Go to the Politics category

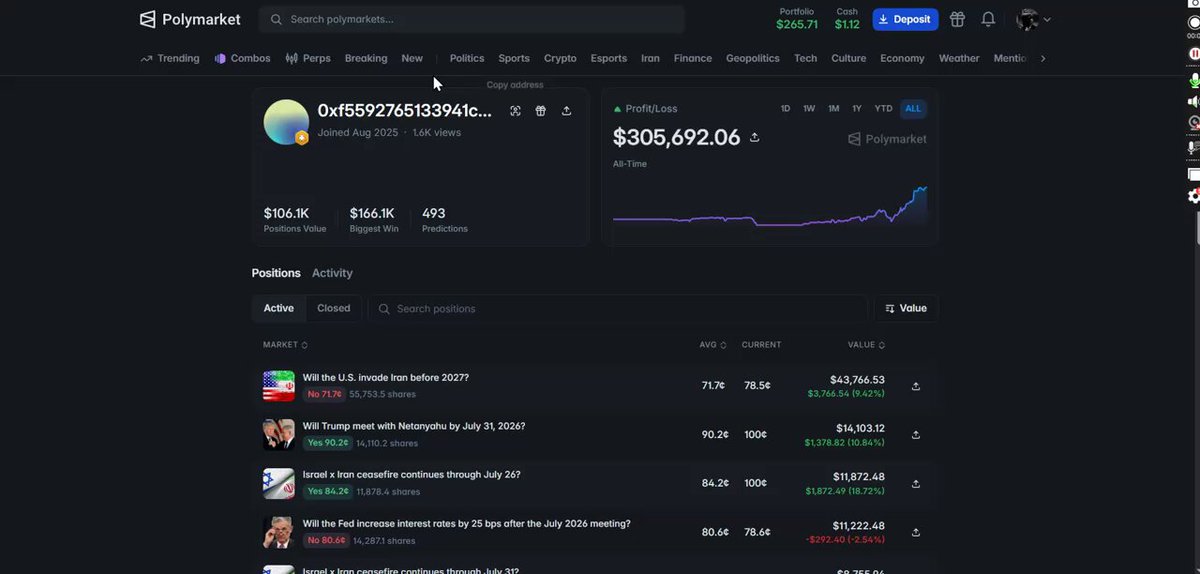tap(467, 58)
